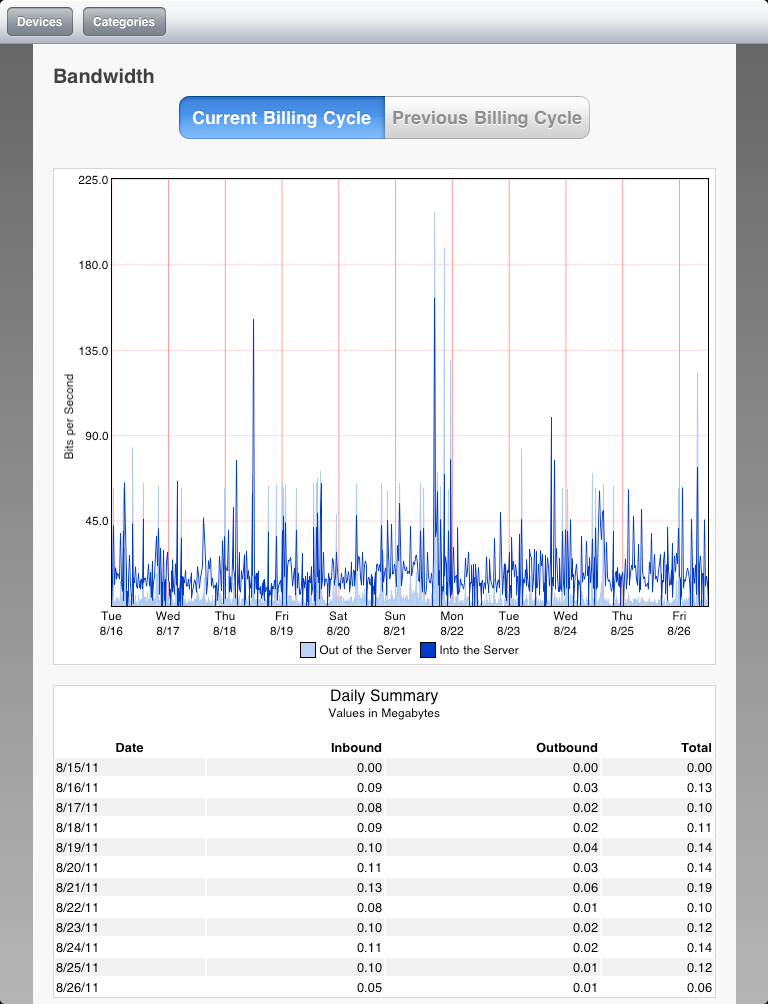Click the Bits per Second axis label
This screenshot has width=768, height=1004.
(x=69, y=416)
